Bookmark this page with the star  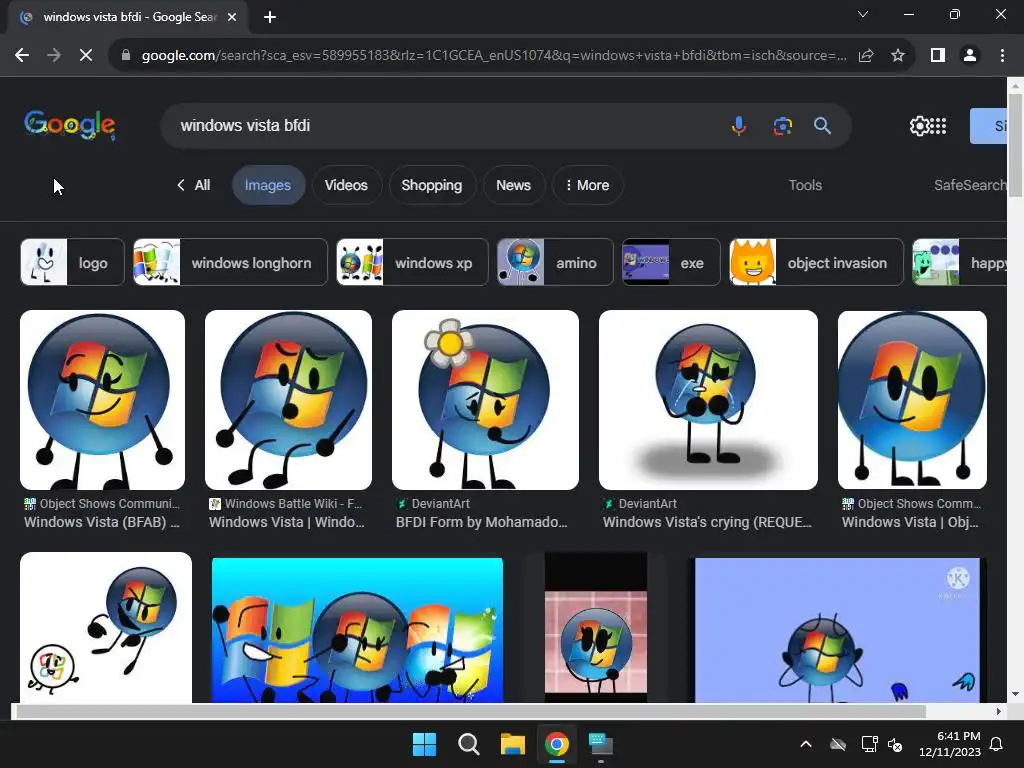[898, 56]
